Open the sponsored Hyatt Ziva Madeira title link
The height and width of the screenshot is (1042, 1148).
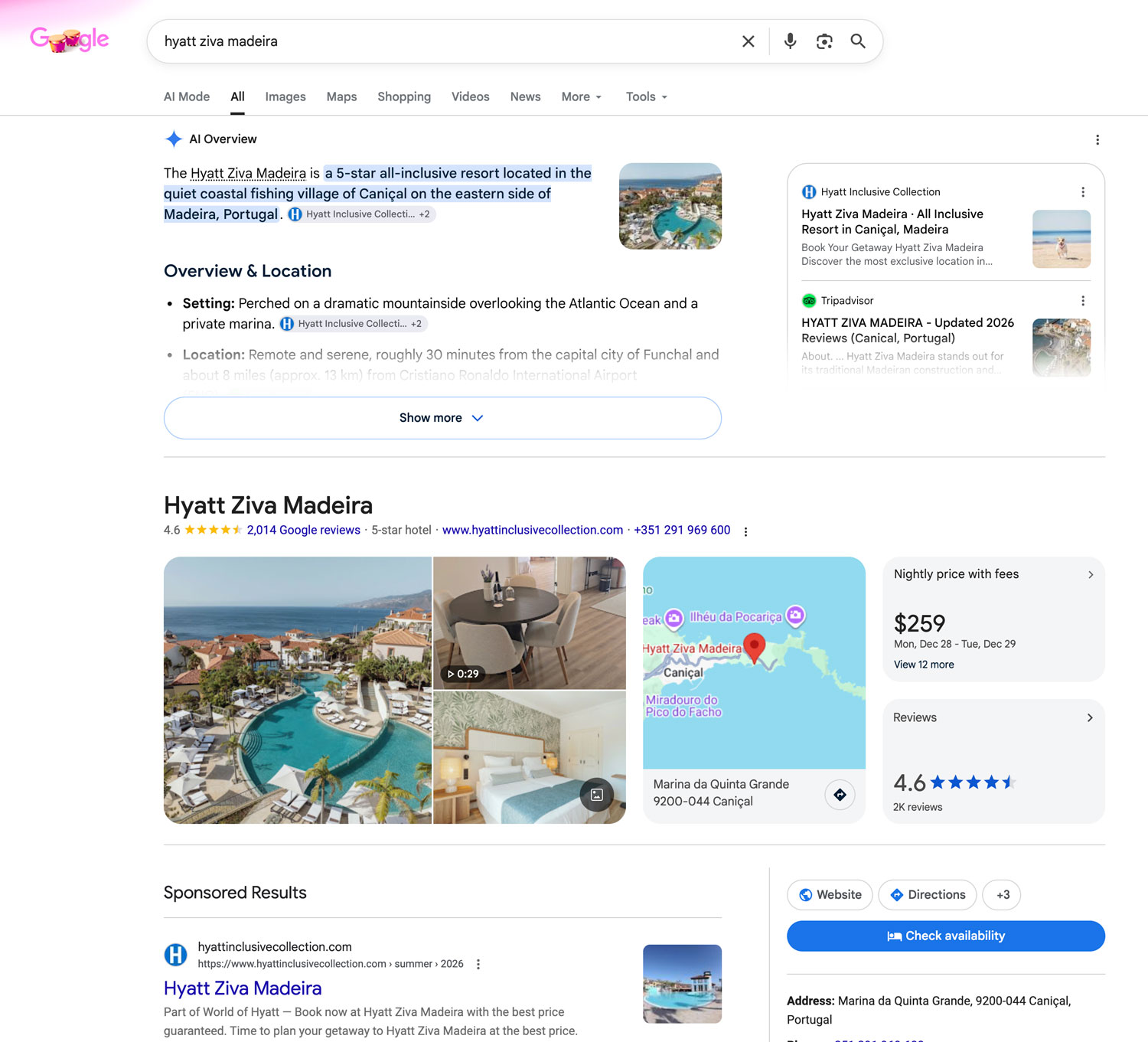[x=243, y=988]
